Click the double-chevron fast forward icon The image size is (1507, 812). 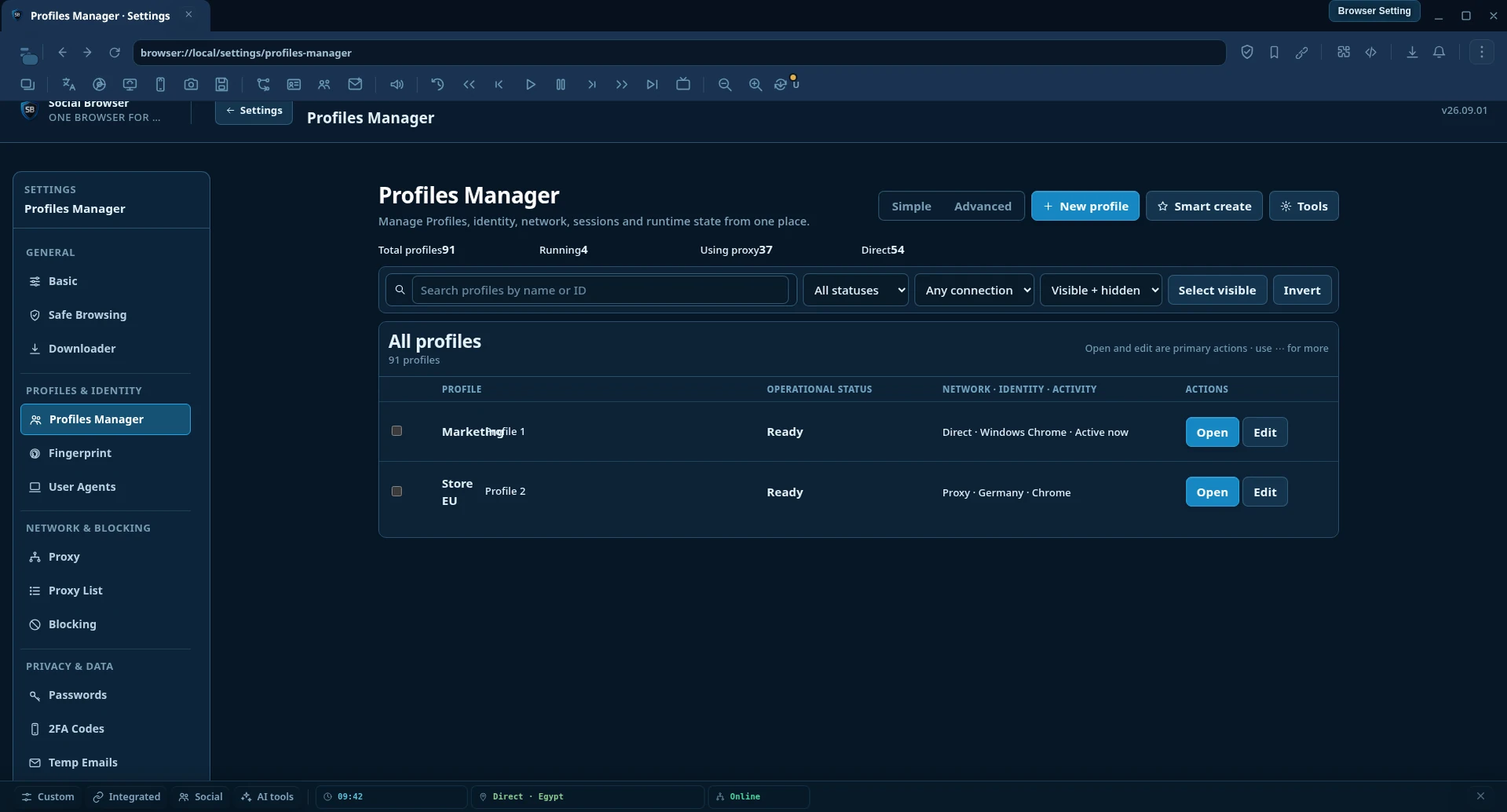click(621, 84)
